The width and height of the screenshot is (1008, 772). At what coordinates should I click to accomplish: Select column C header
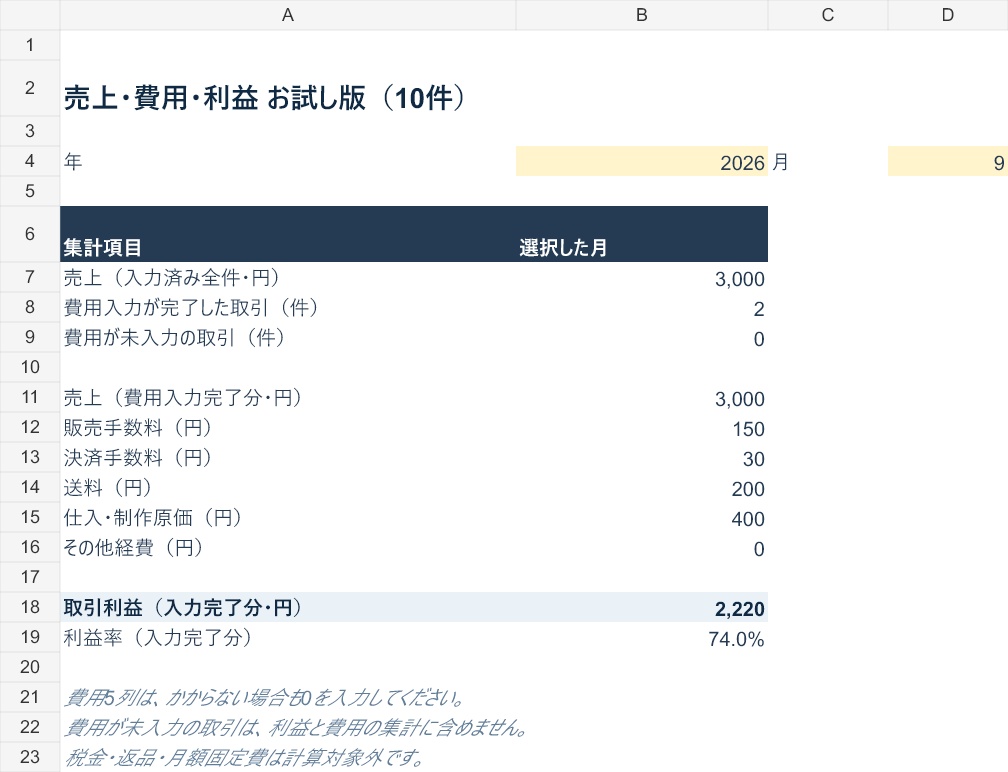[827, 15]
